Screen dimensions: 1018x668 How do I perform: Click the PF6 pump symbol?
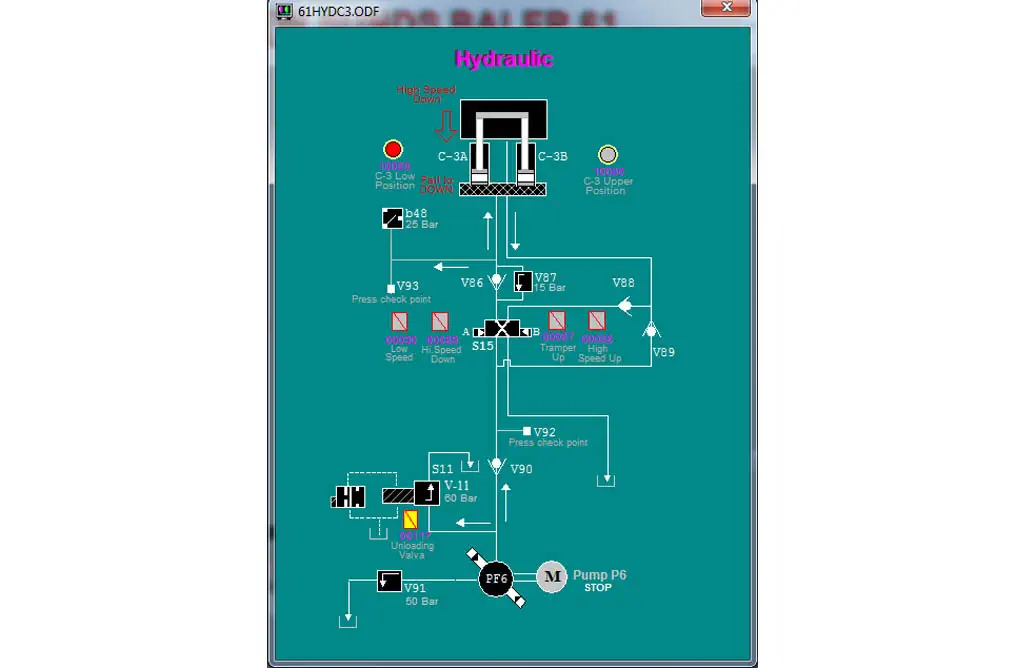point(495,578)
